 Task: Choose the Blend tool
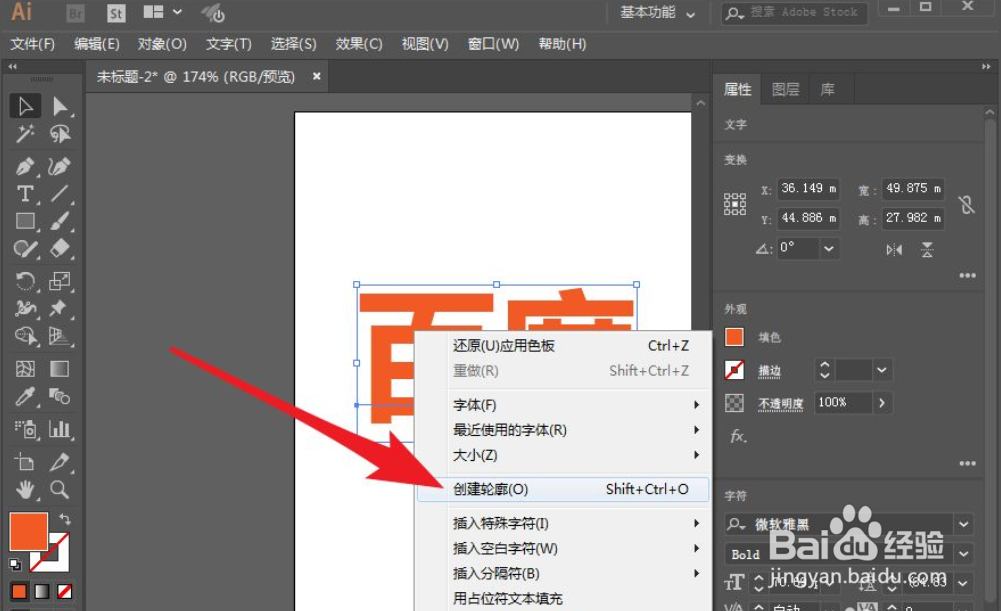coord(60,396)
